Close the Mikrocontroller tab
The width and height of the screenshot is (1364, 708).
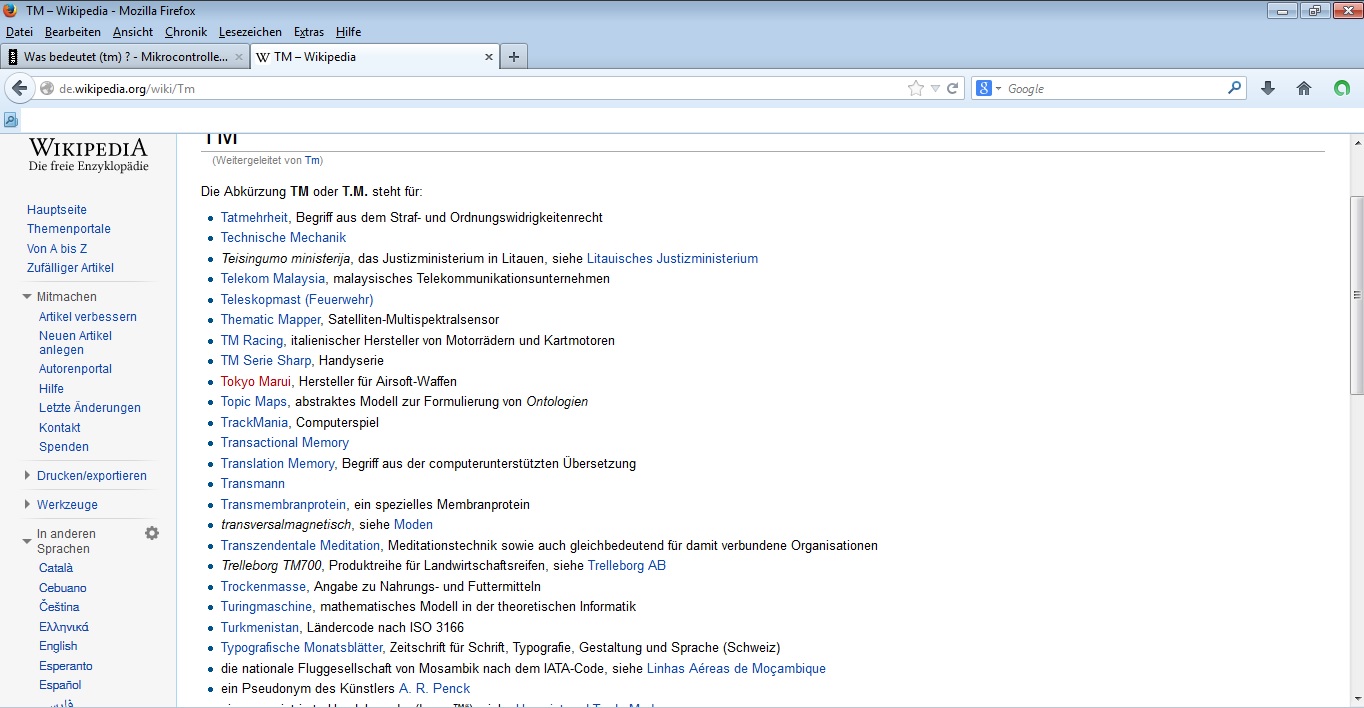[239, 57]
